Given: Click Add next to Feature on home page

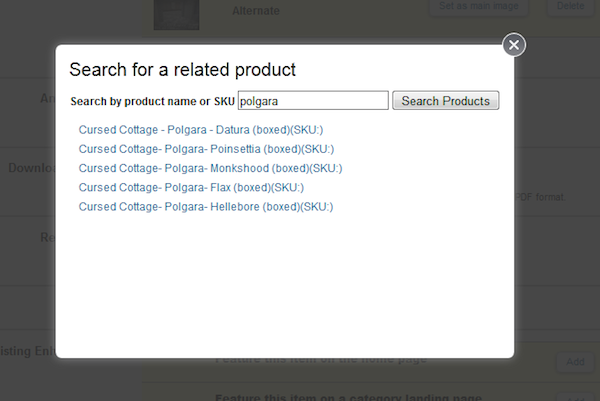Looking at the screenshot, I should coord(575,362).
